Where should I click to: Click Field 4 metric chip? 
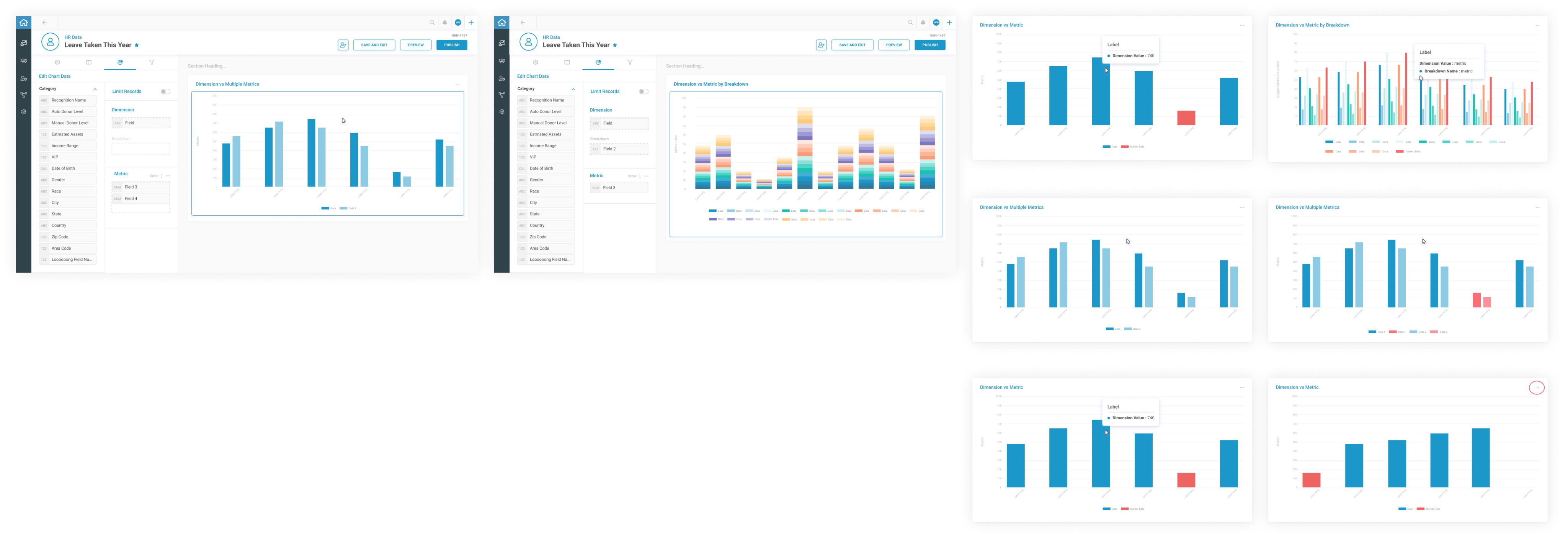point(140,198)
